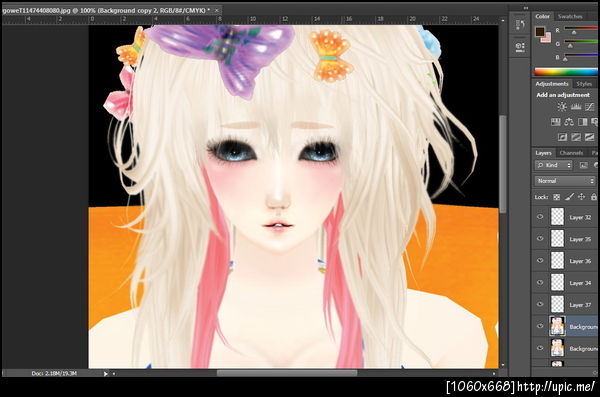Hide Layer 34

(x=540, y=283)
